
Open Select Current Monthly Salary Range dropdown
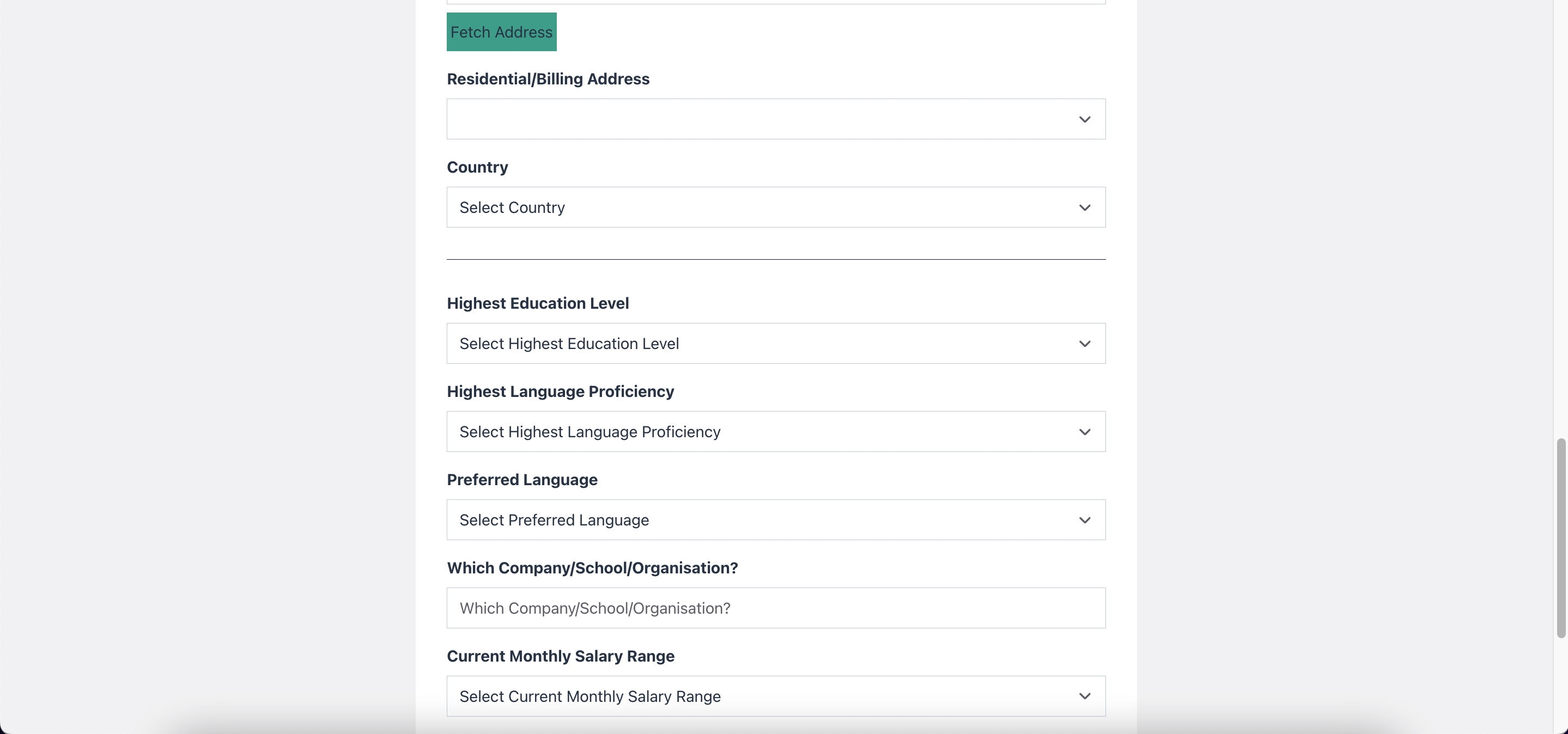tap(776, 696)
